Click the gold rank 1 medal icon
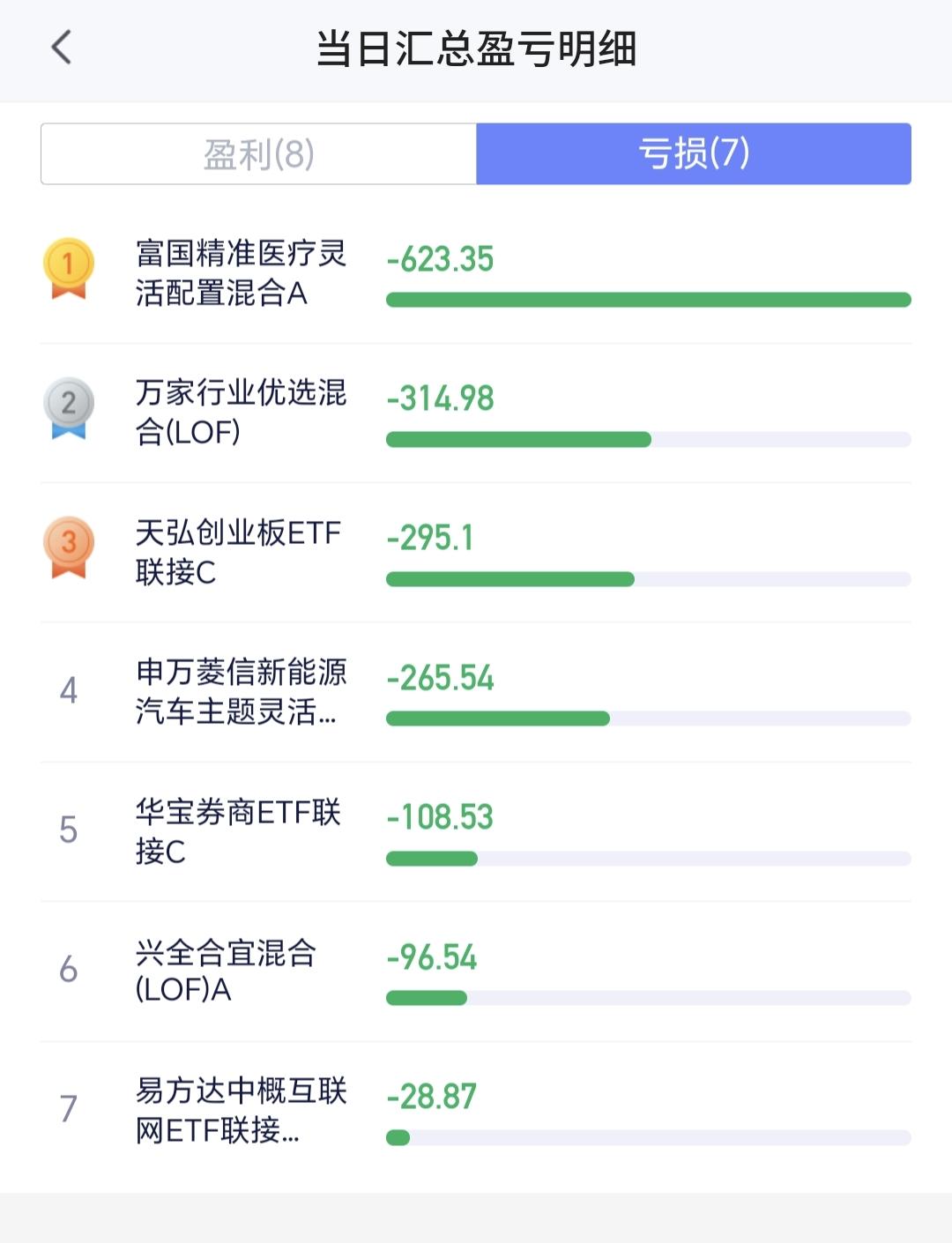Image resolution: width=952 pixels, height=1243 pixels. pos(69,268)
